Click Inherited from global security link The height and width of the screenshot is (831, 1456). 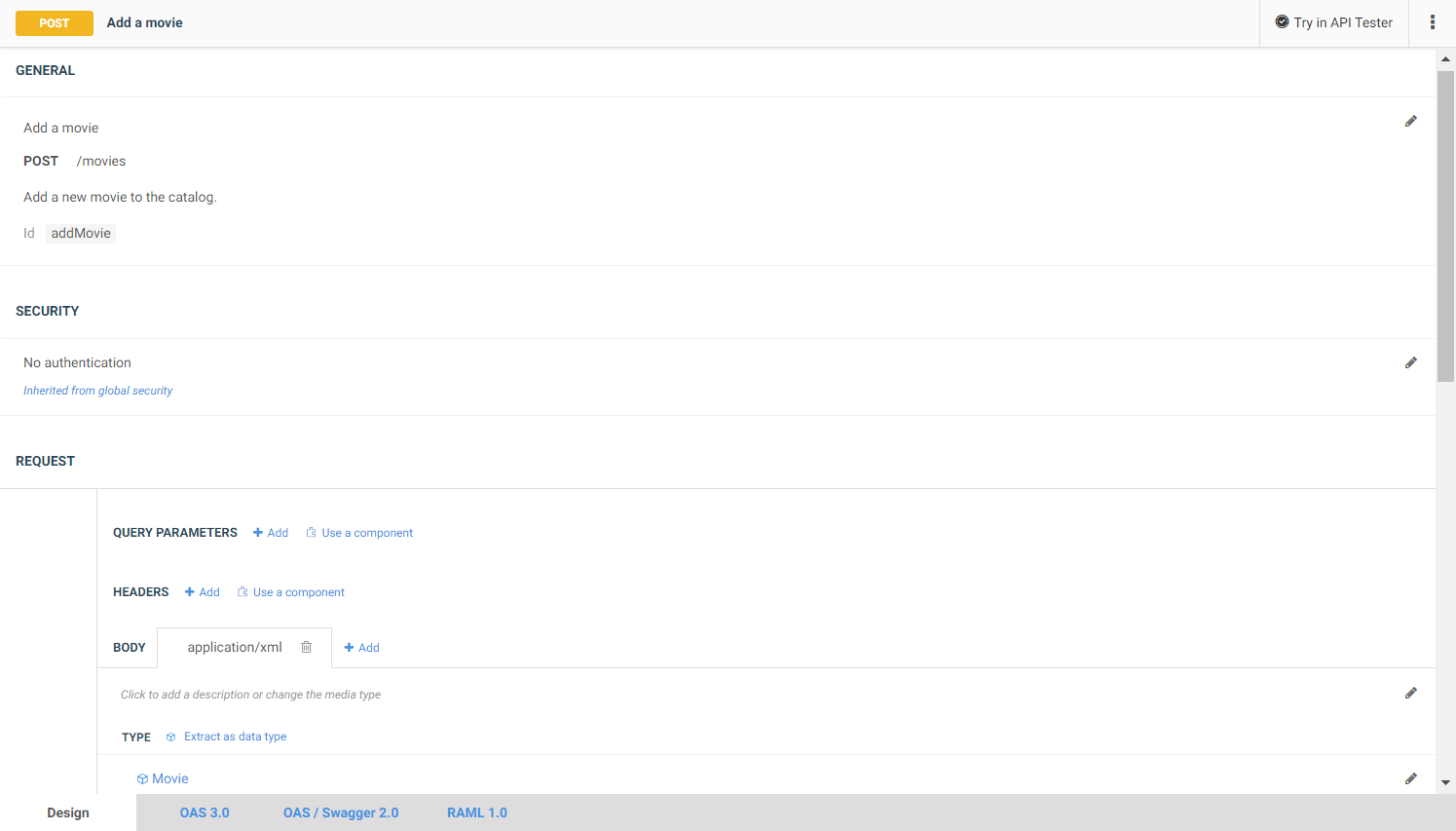tap(98, 391)
